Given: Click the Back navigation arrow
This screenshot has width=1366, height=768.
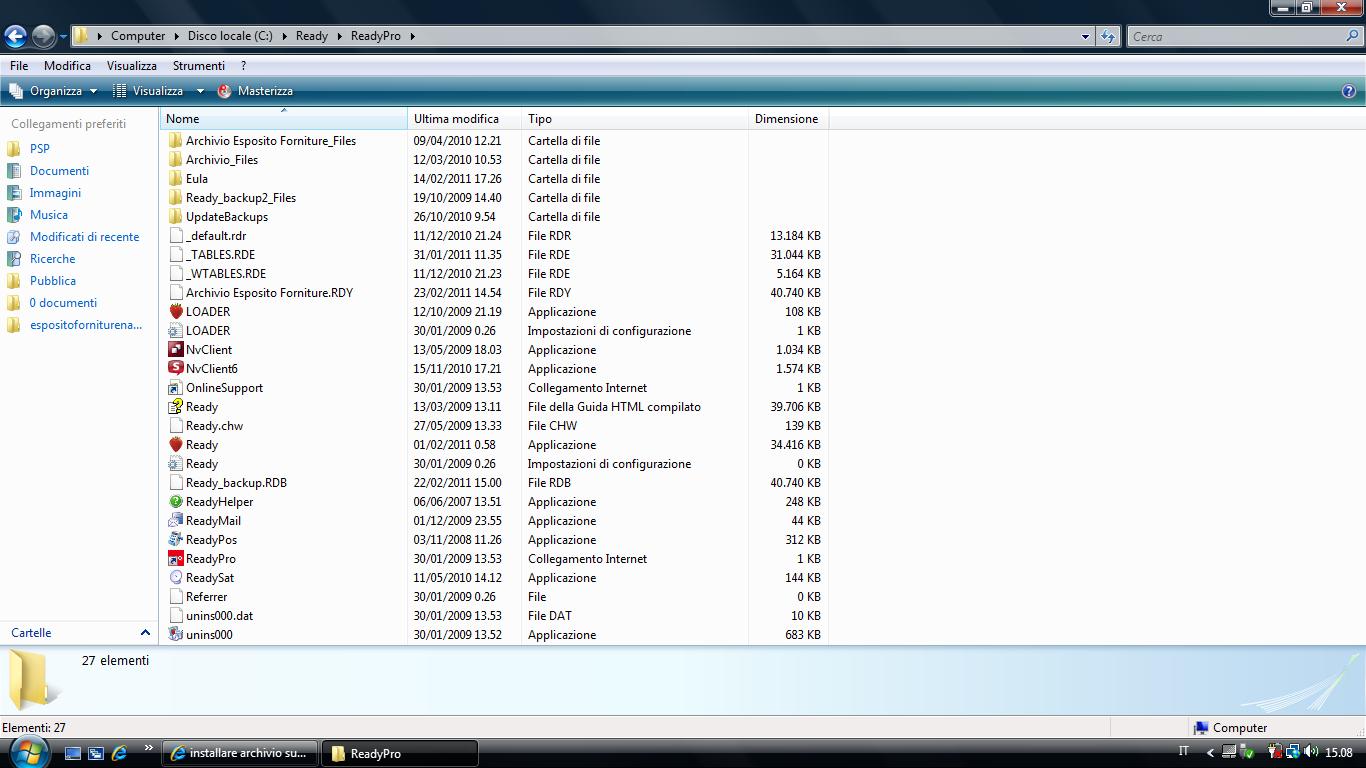Looking at the screenshot, I should tap(15, 37).
